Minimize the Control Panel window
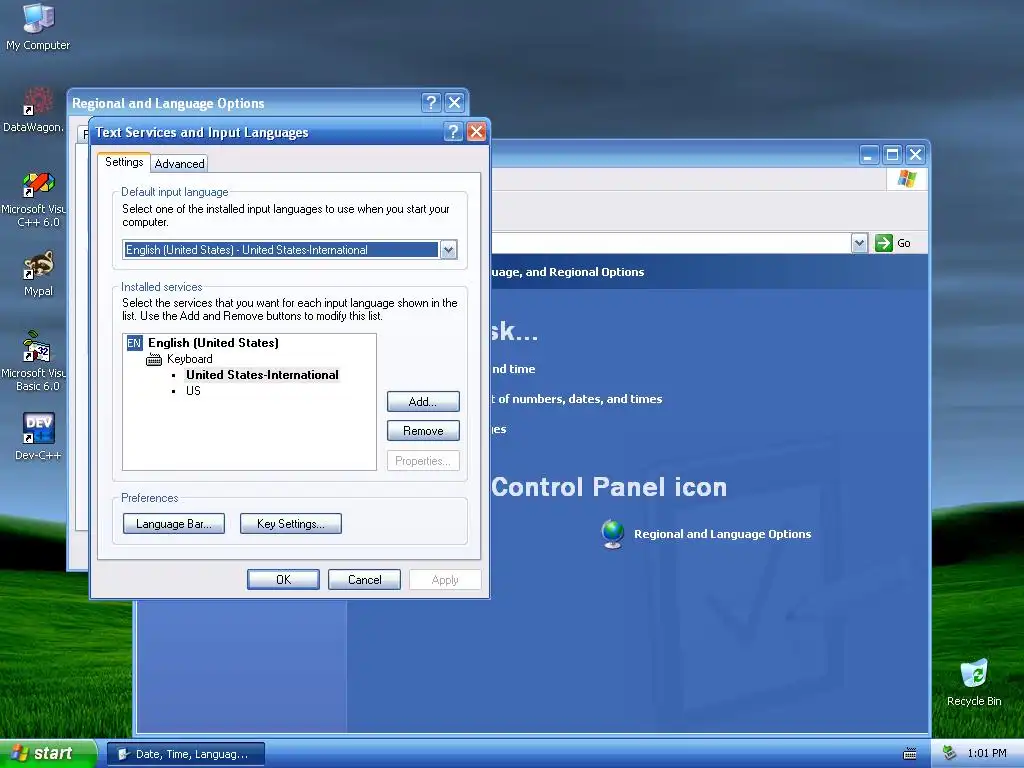 click(x=869, y=155)
